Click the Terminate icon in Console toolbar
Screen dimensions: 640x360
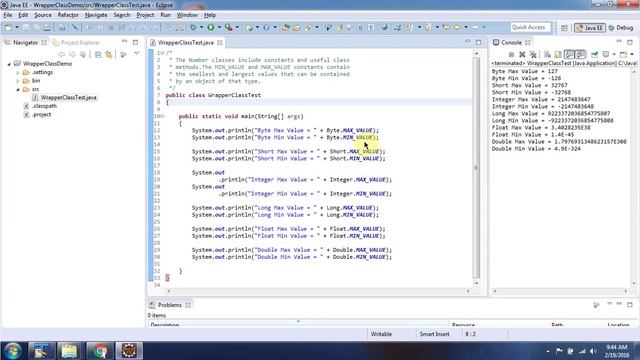pyautogui.click(x=511, y=54)
